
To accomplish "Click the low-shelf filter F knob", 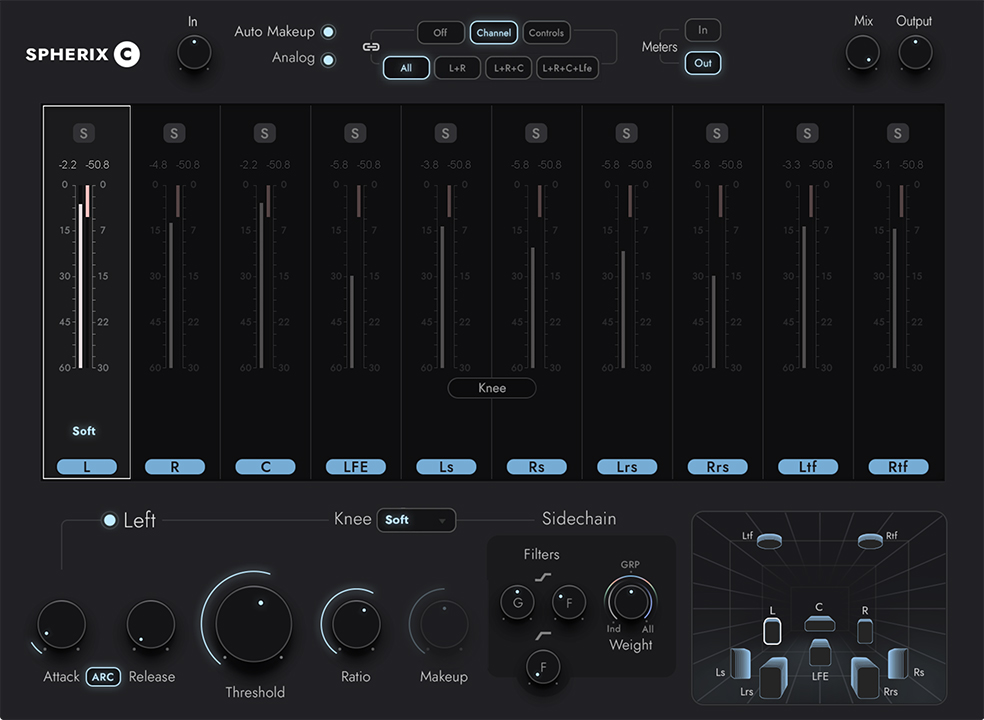I will pyautogui.click(x=569, y=602).
